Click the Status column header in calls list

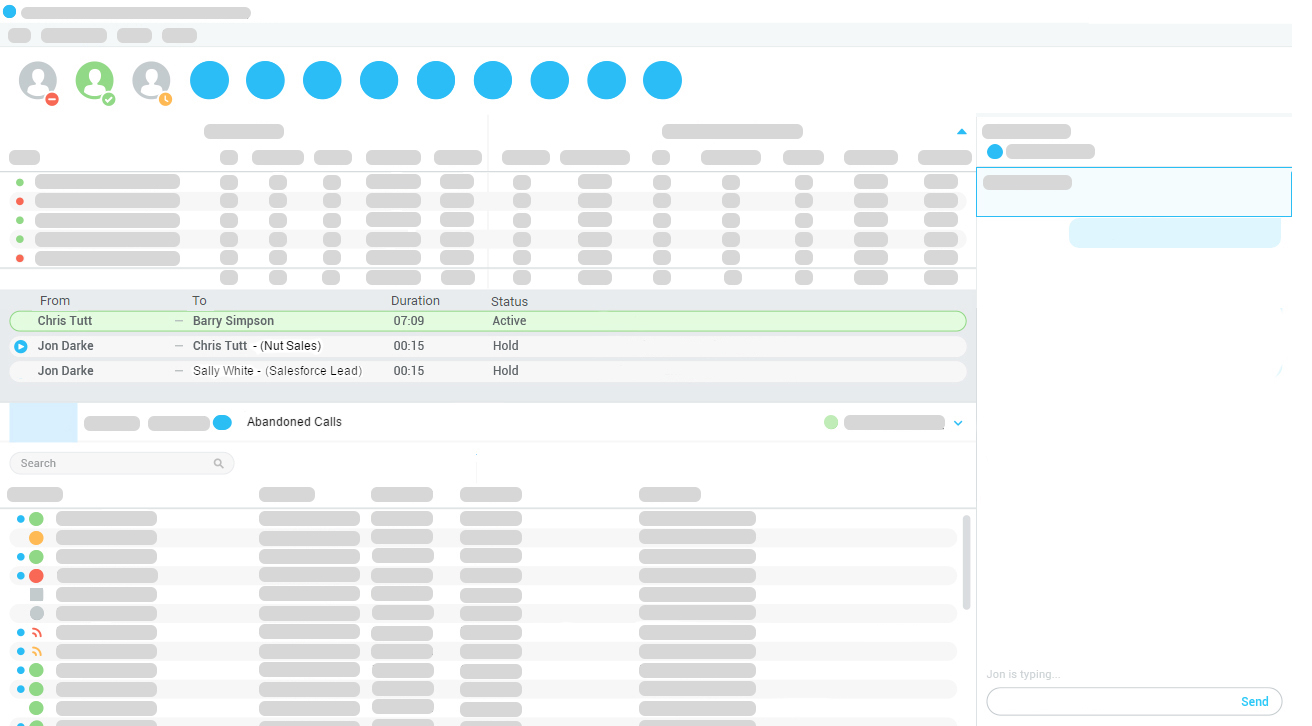pyautogui.click(x=509, y=301)
